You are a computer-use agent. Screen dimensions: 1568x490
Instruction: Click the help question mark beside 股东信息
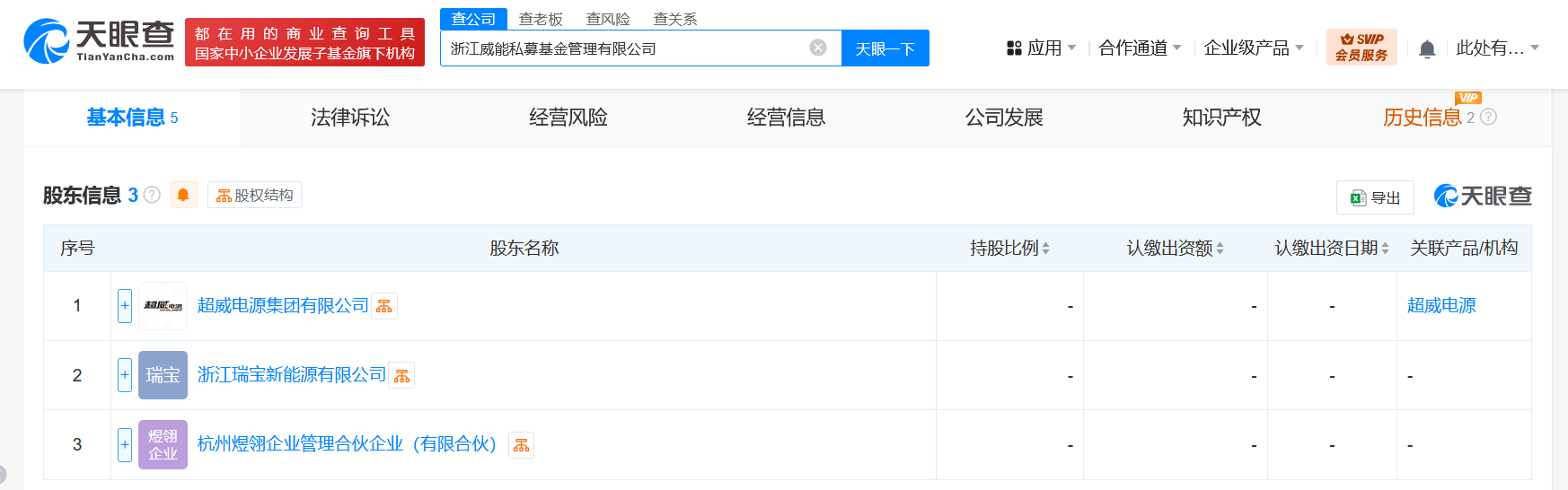(x=152, y=195)
